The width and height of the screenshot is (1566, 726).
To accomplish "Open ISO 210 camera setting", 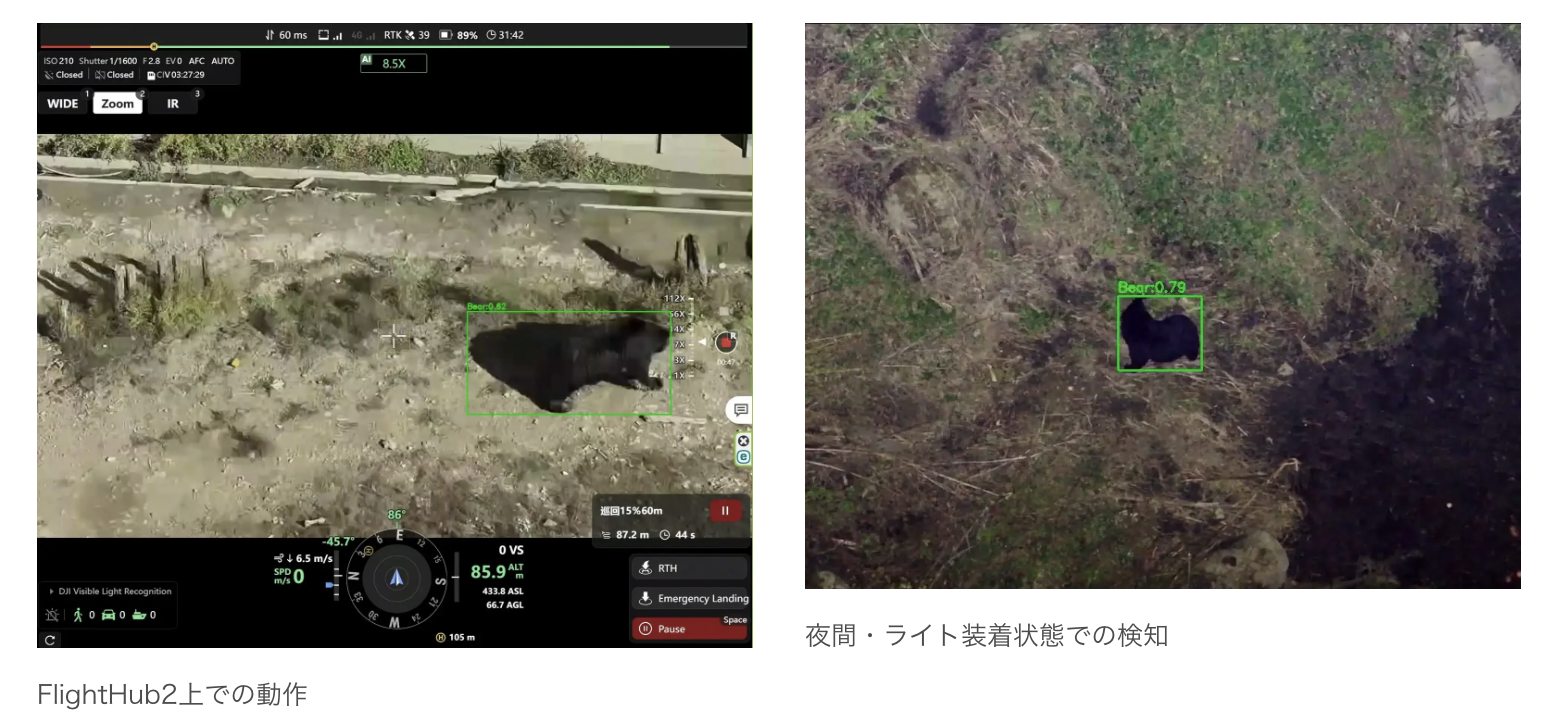I will (58, 61).
